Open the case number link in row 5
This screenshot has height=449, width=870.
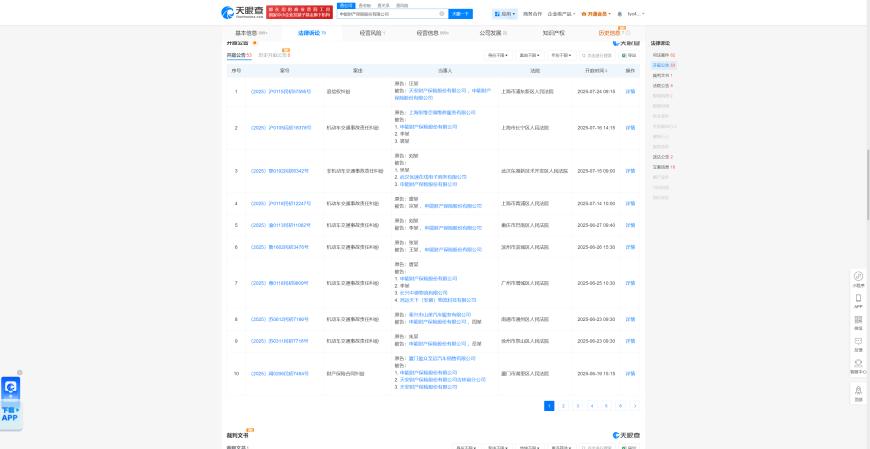(281, 225)
